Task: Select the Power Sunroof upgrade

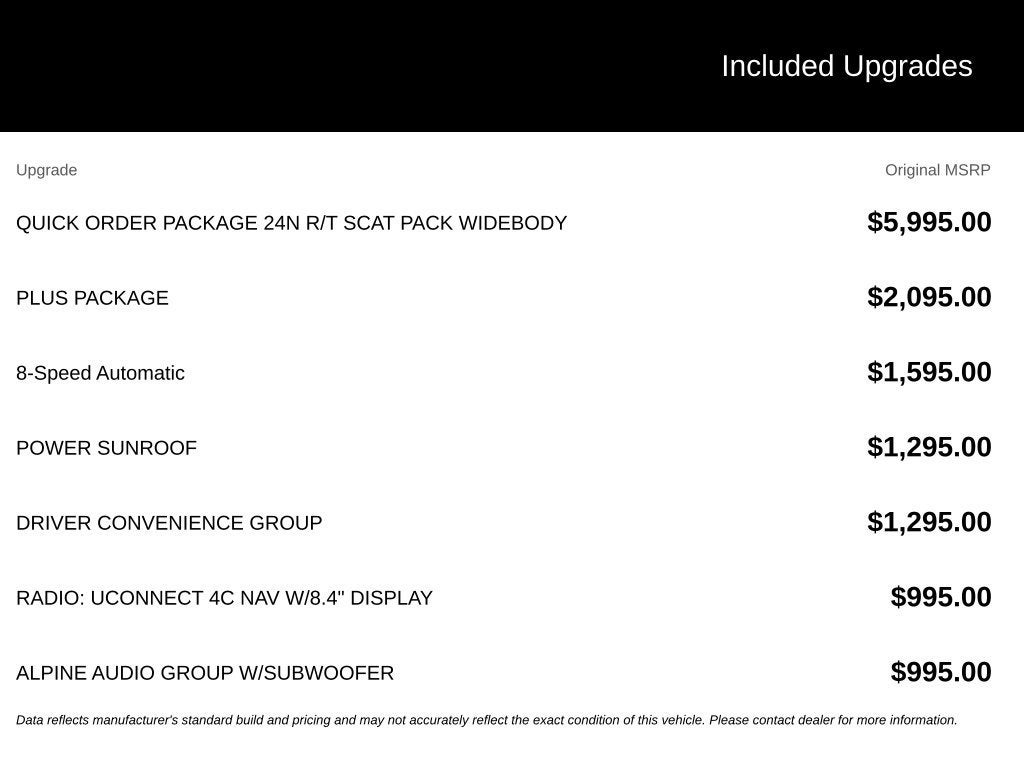Action: (x=106, y=448)
